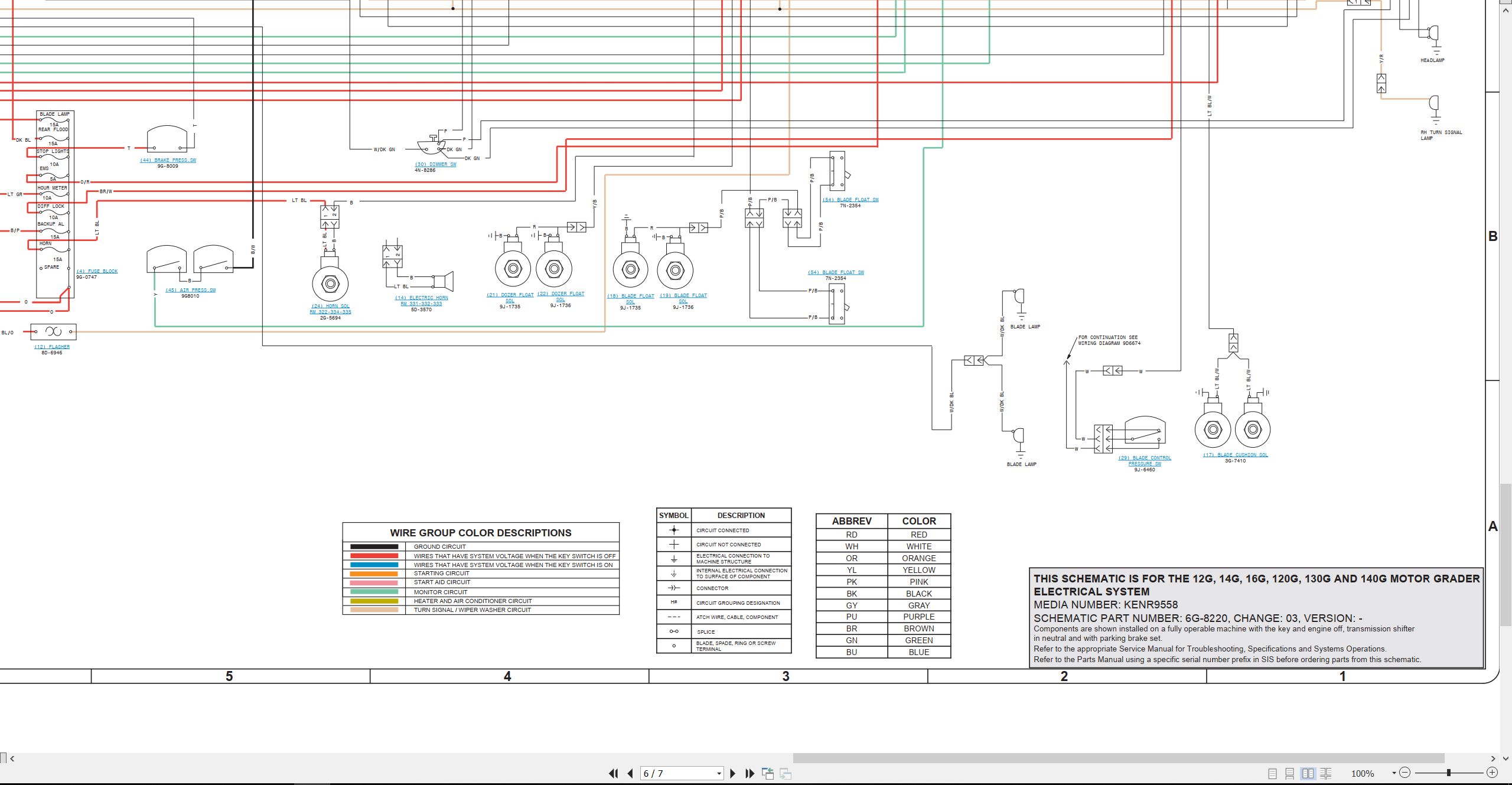This screenshot has height=785, width=1512.
Task: Open the (12) FLASHER link
Action: coord(52,347)
